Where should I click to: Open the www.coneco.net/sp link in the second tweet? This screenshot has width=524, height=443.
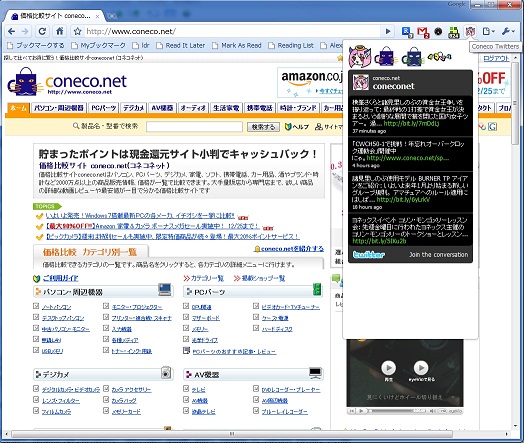click(x=408, y=158)
